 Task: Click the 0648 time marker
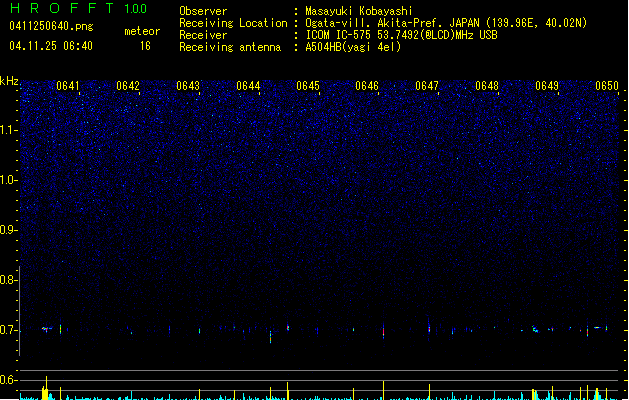point(487,86)
